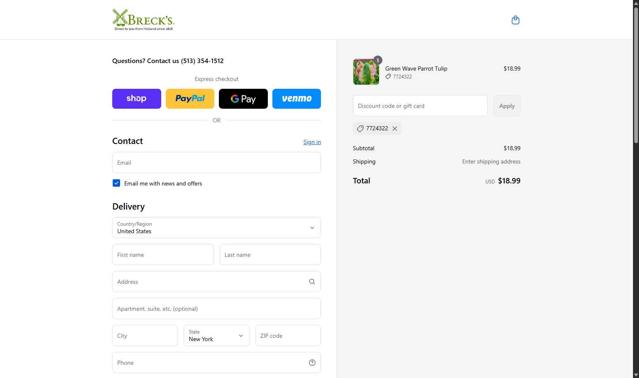The image size is (639, 378).
Task: Focus the Phone field
Action: click(x=216, y=363)
